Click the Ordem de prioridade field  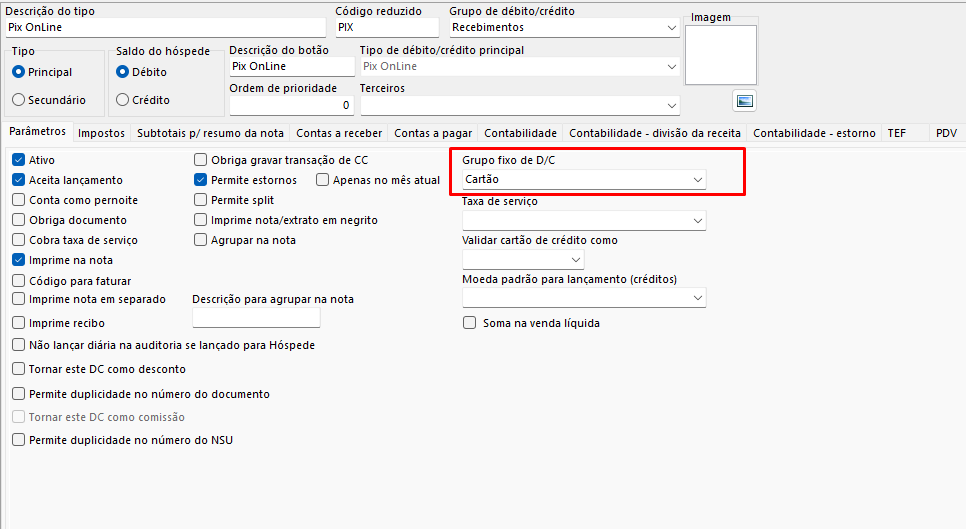click(292, 105)
